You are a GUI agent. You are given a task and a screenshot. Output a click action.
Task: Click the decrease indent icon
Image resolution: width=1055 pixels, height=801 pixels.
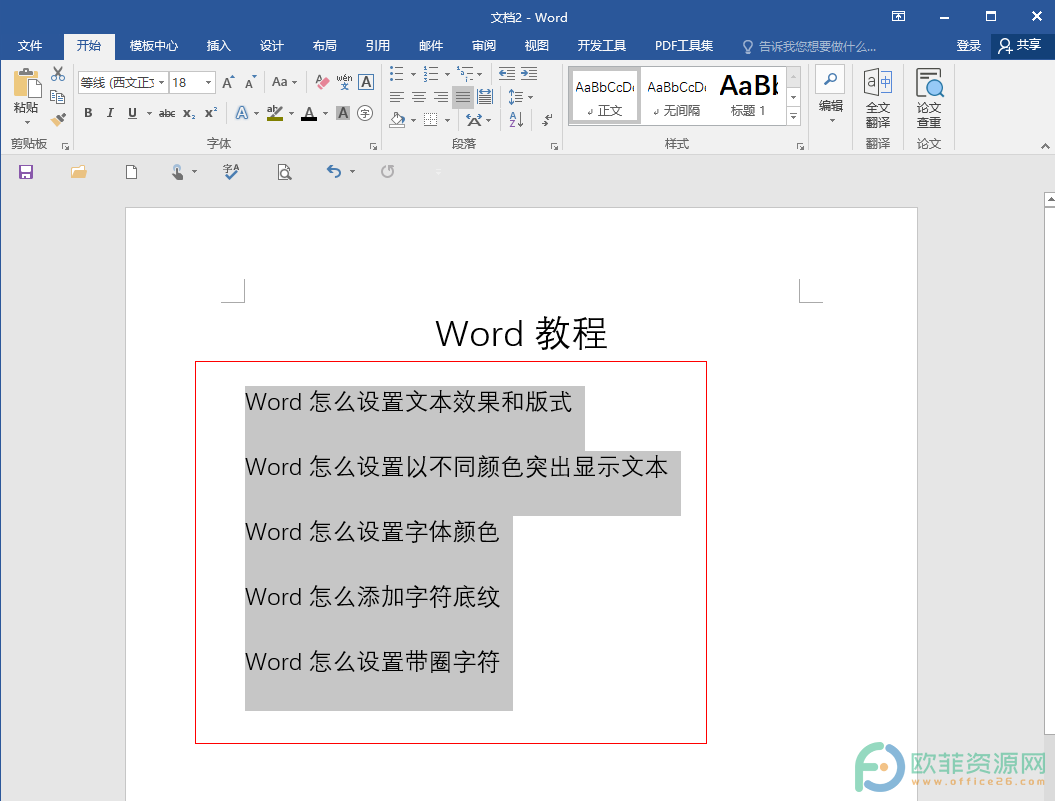tap(507, 73)
